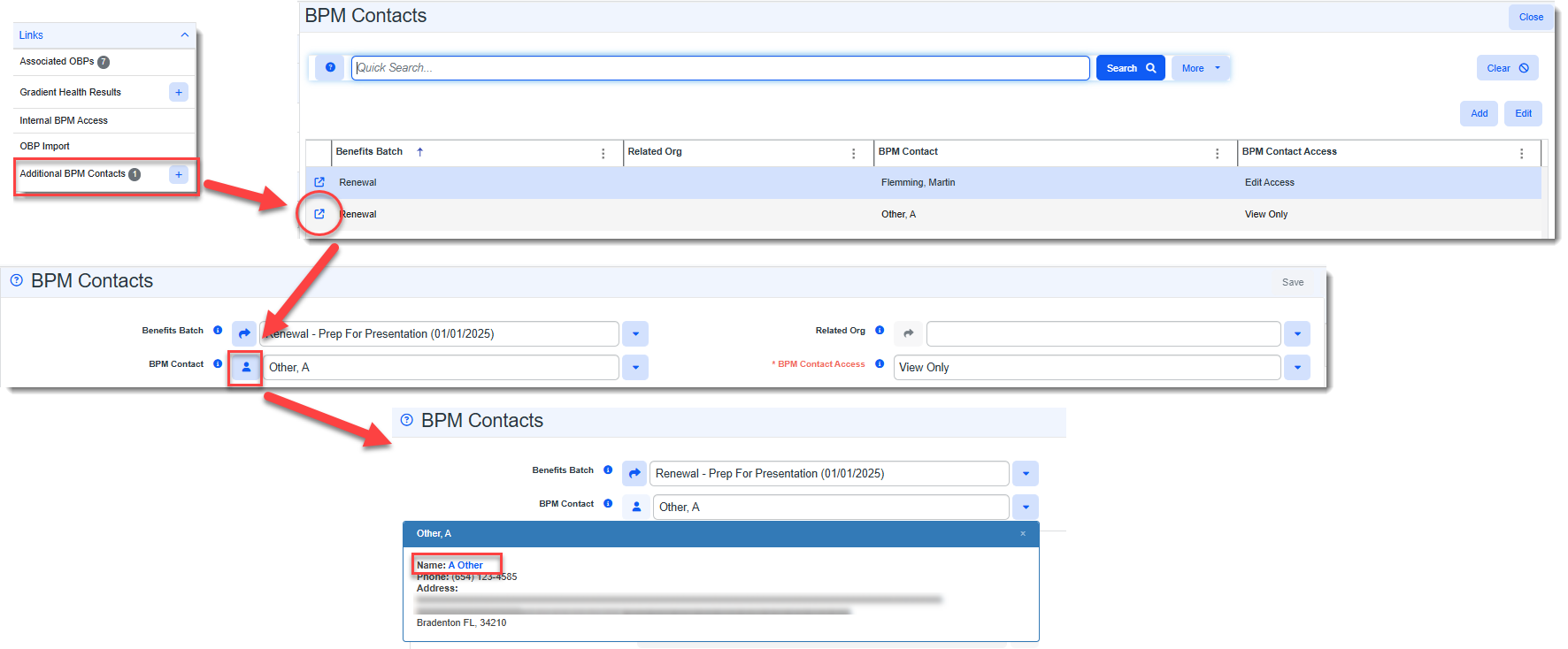Open the BPM Contact Access column options menu
The image size is (1568, 649).
pos(1521,153)
